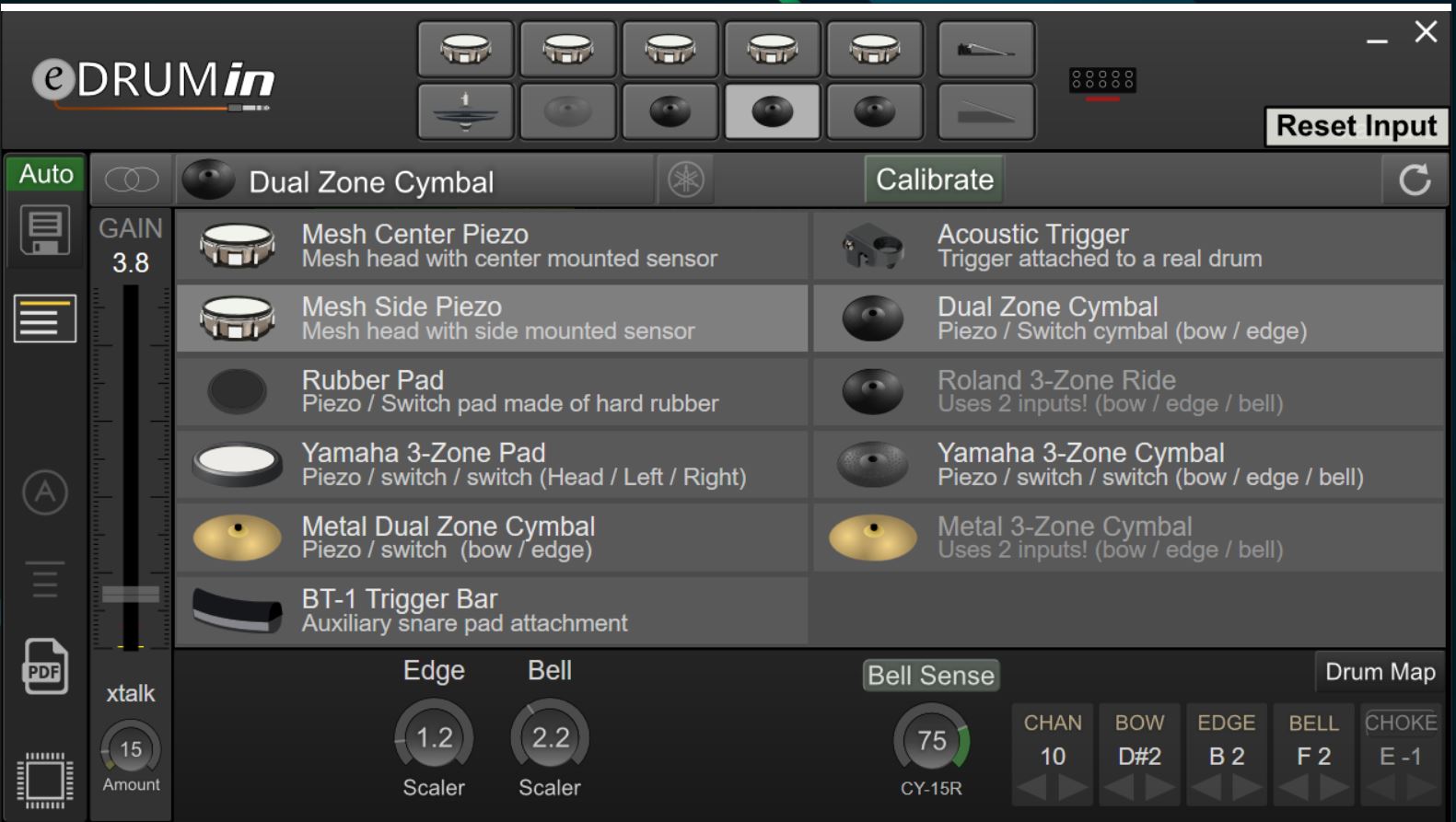Choose Yamaha 3-Zone Cymbal type
This screenshot has height=822, width=1456.
[1128, 464]
